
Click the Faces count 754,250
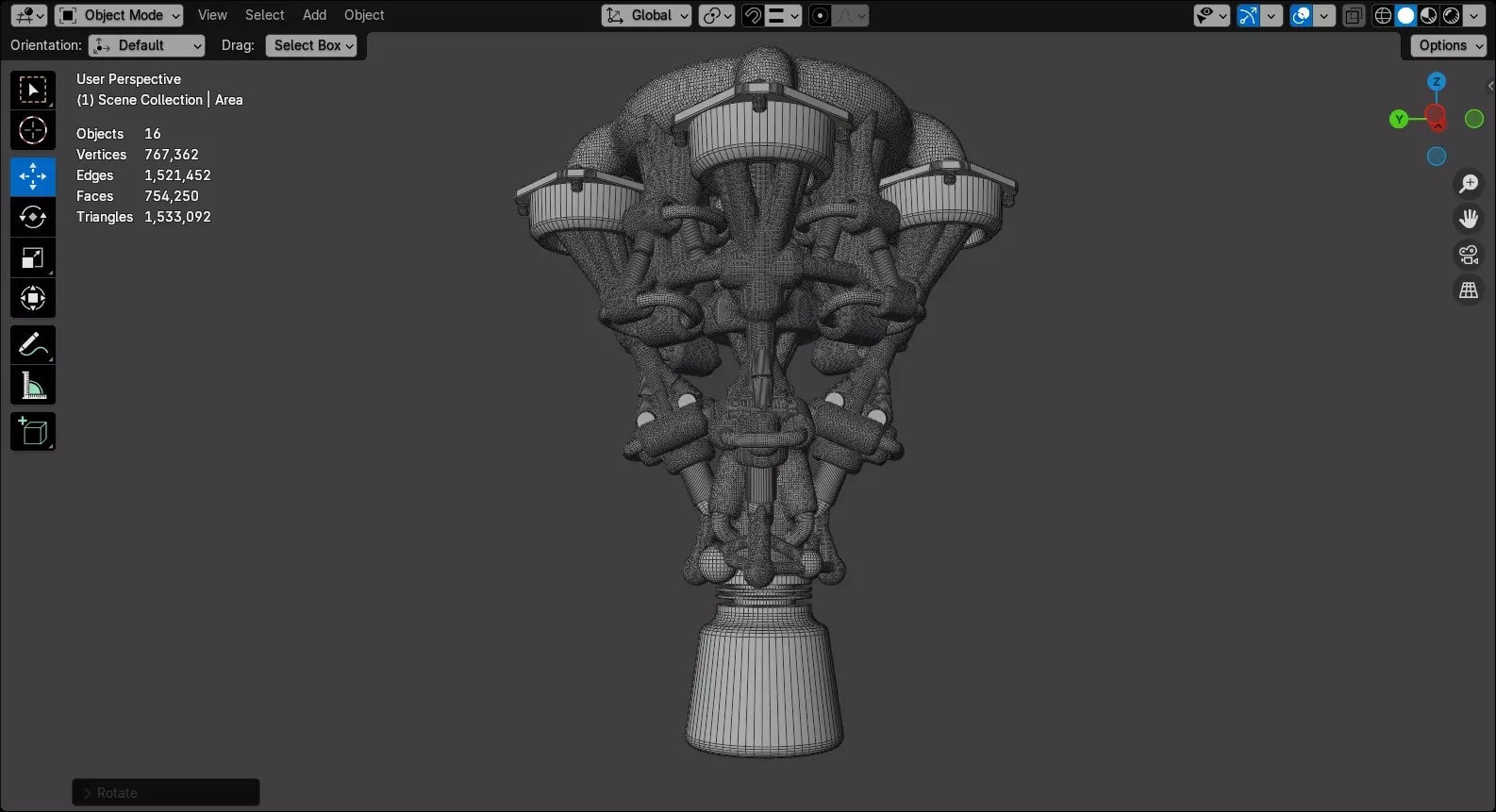[172, 196]
